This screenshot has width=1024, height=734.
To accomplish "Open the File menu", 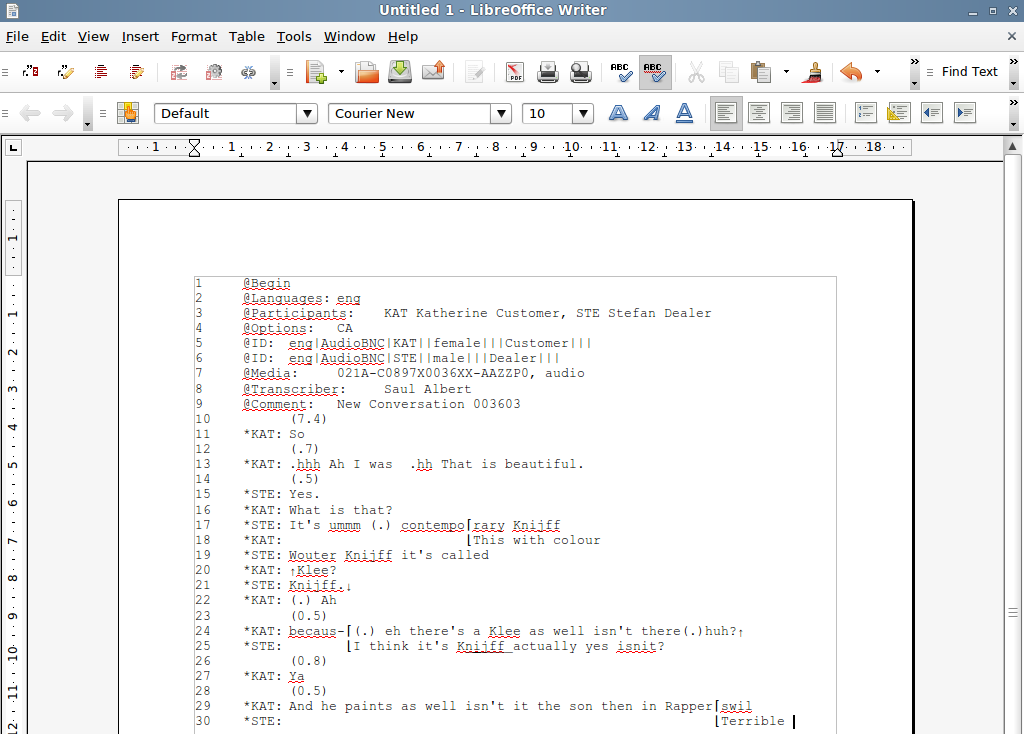I will (17, 37).
